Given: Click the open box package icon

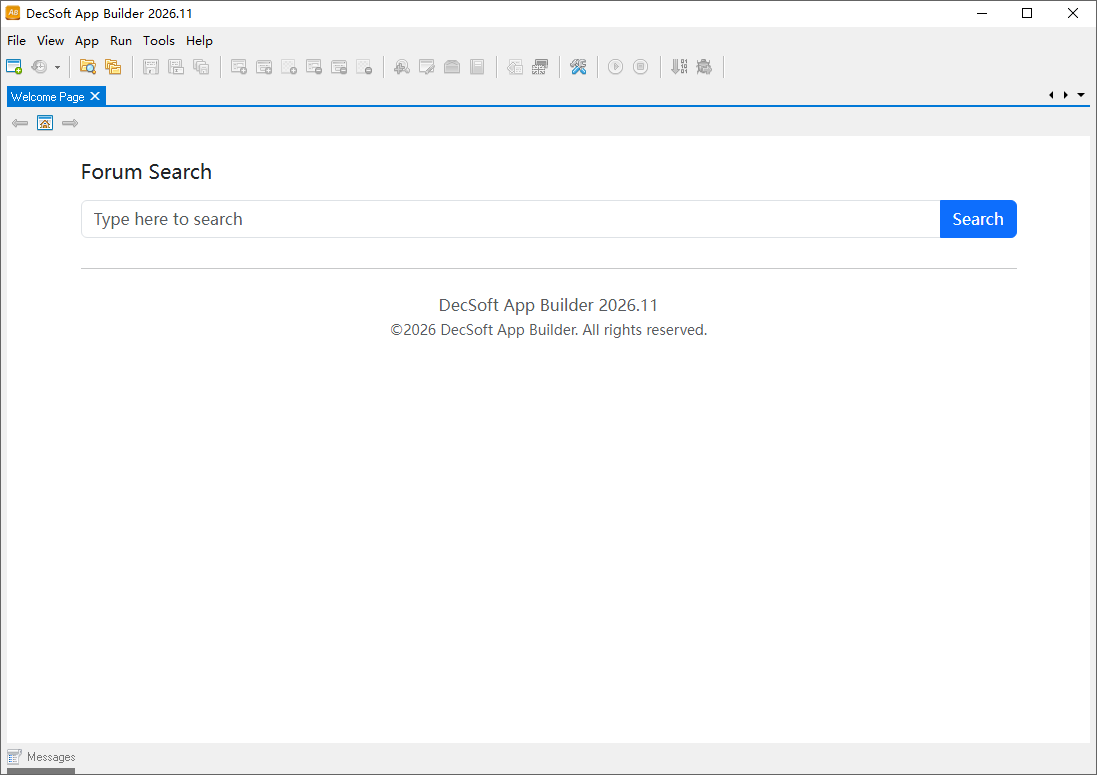Looking at the screenshot, I should [452, 66].
